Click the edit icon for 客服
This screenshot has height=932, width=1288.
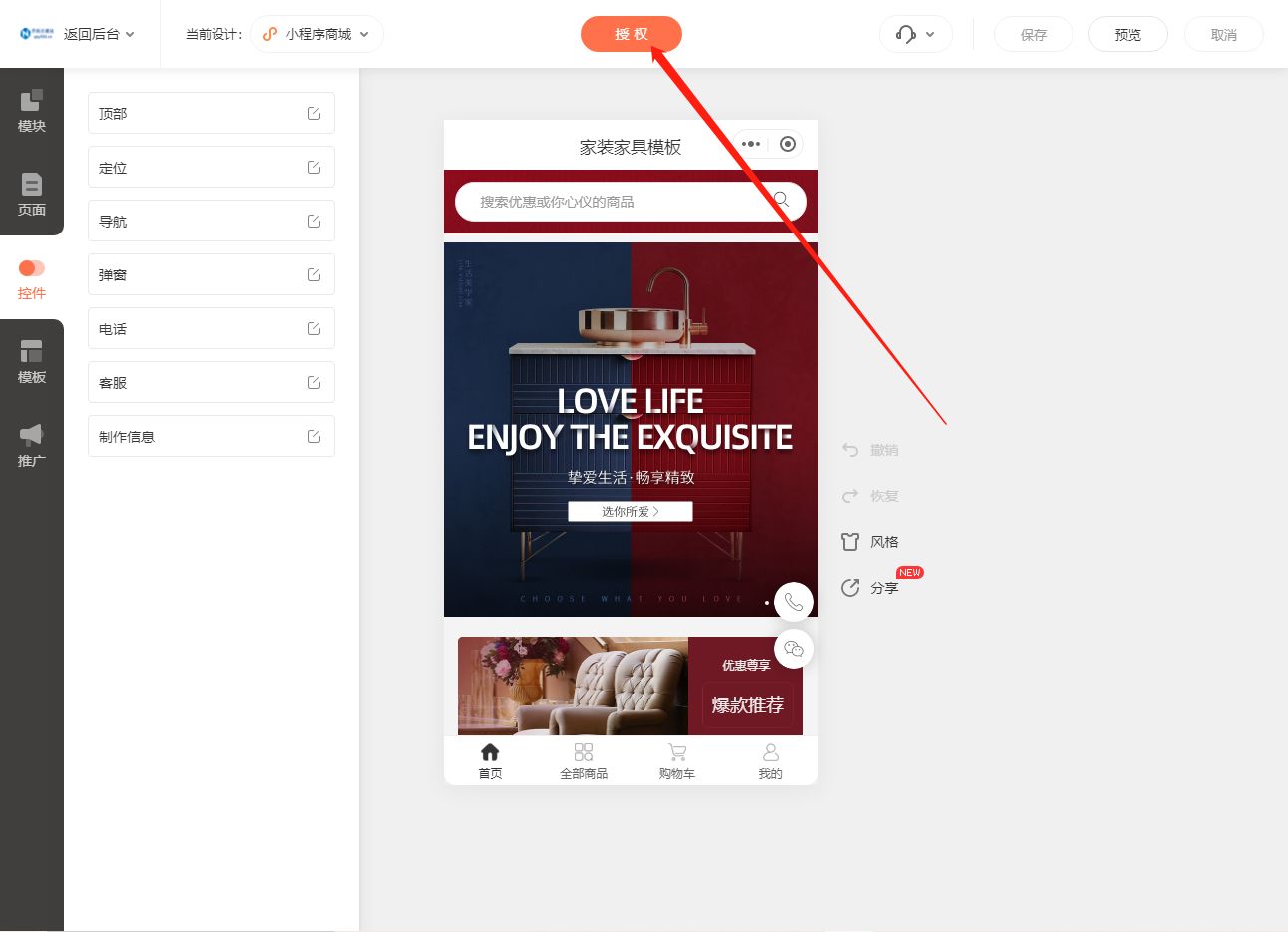coord(314,382)
